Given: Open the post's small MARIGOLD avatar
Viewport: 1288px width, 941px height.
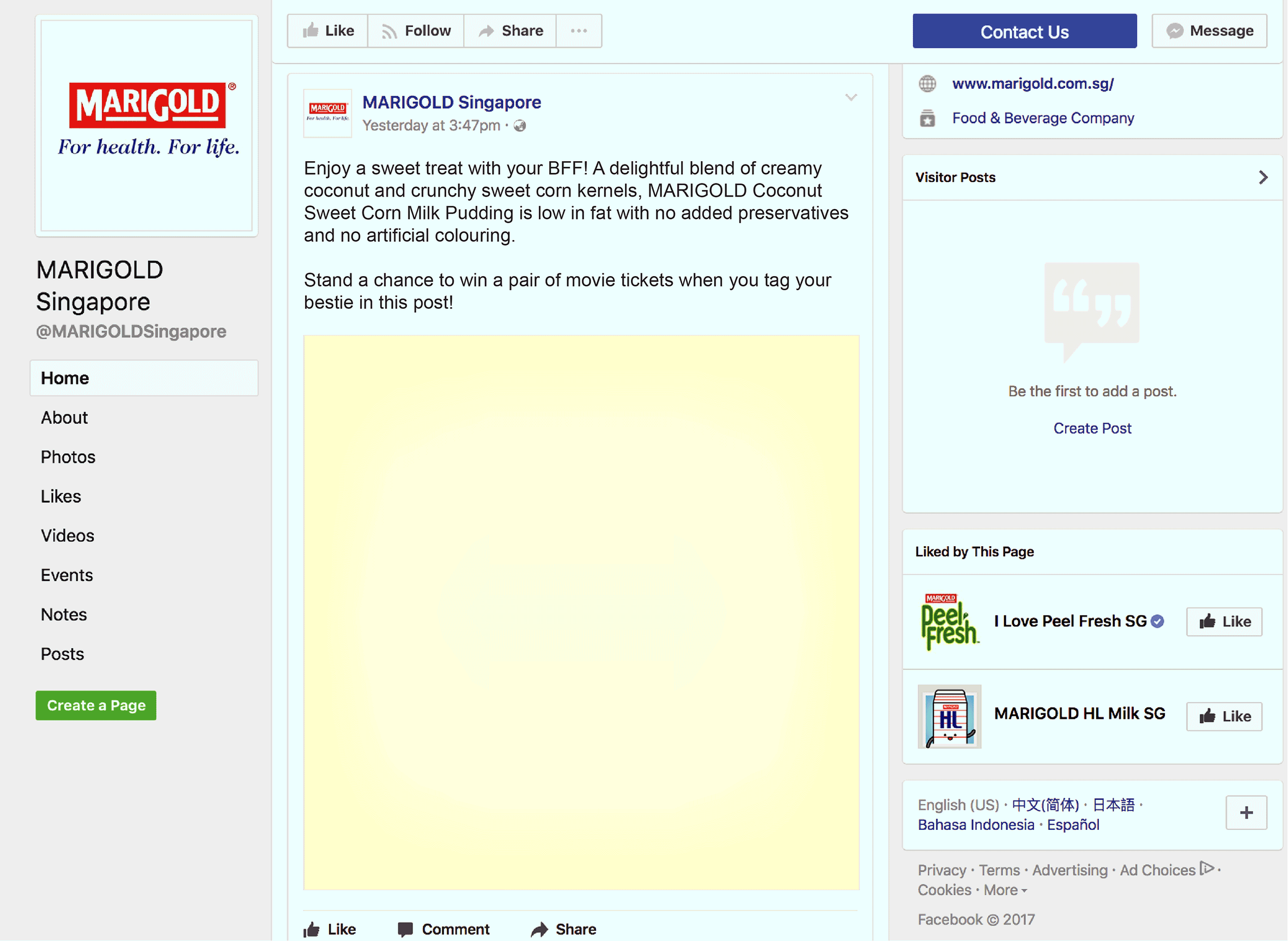Looking at the screenshot, I should click(327, 113).
